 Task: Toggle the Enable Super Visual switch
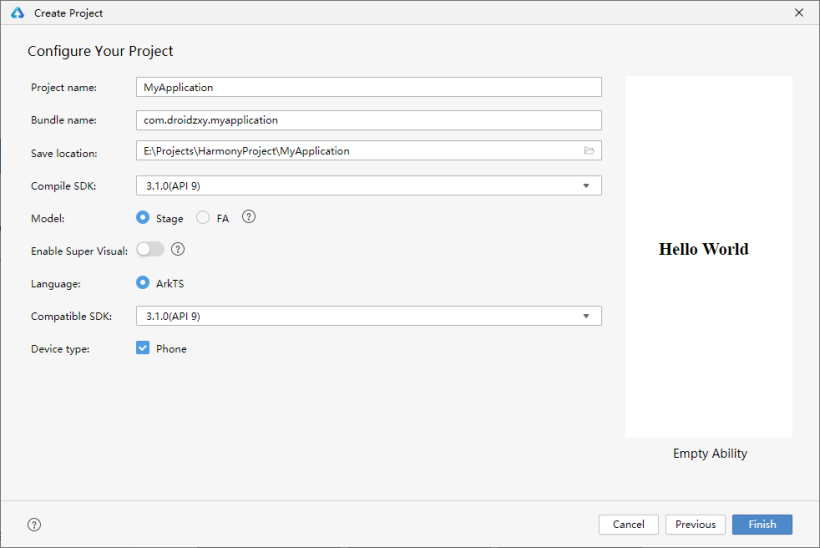pos(150,249)
